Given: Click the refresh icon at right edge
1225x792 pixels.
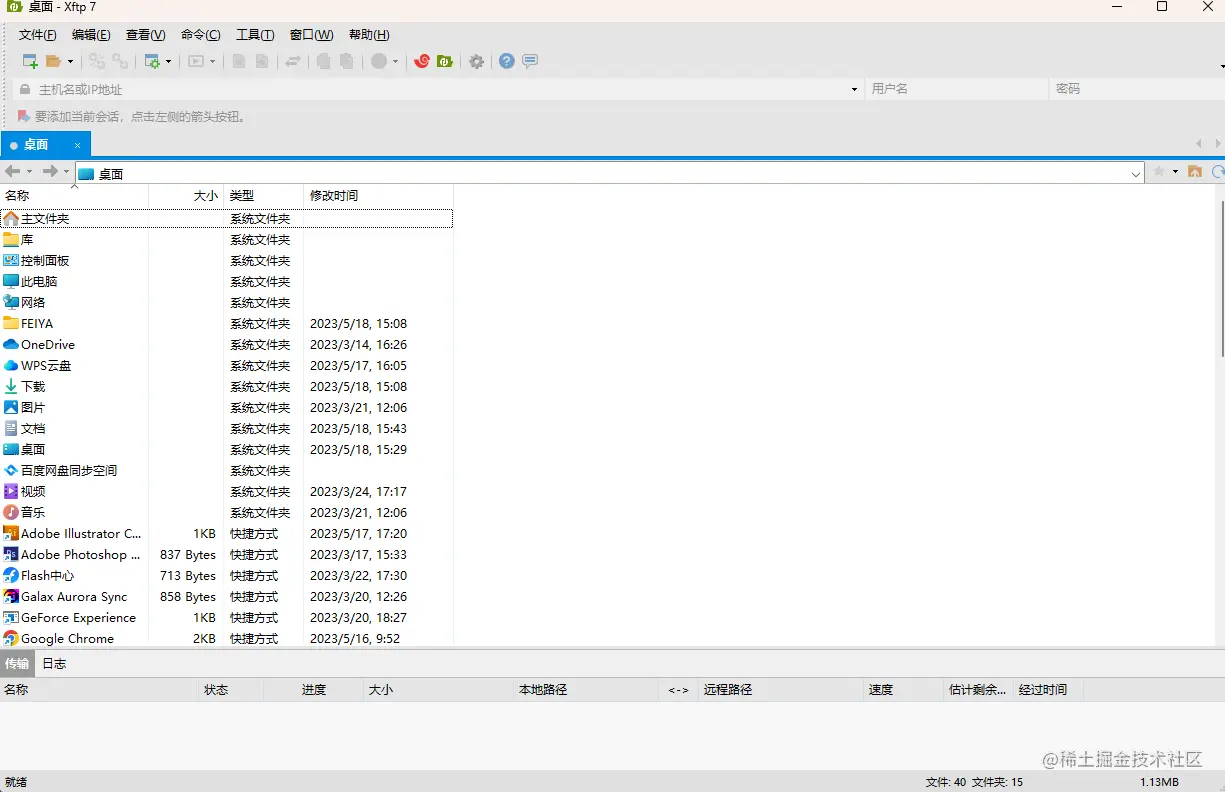Looking at the screenshot, I should [1218, 172].
